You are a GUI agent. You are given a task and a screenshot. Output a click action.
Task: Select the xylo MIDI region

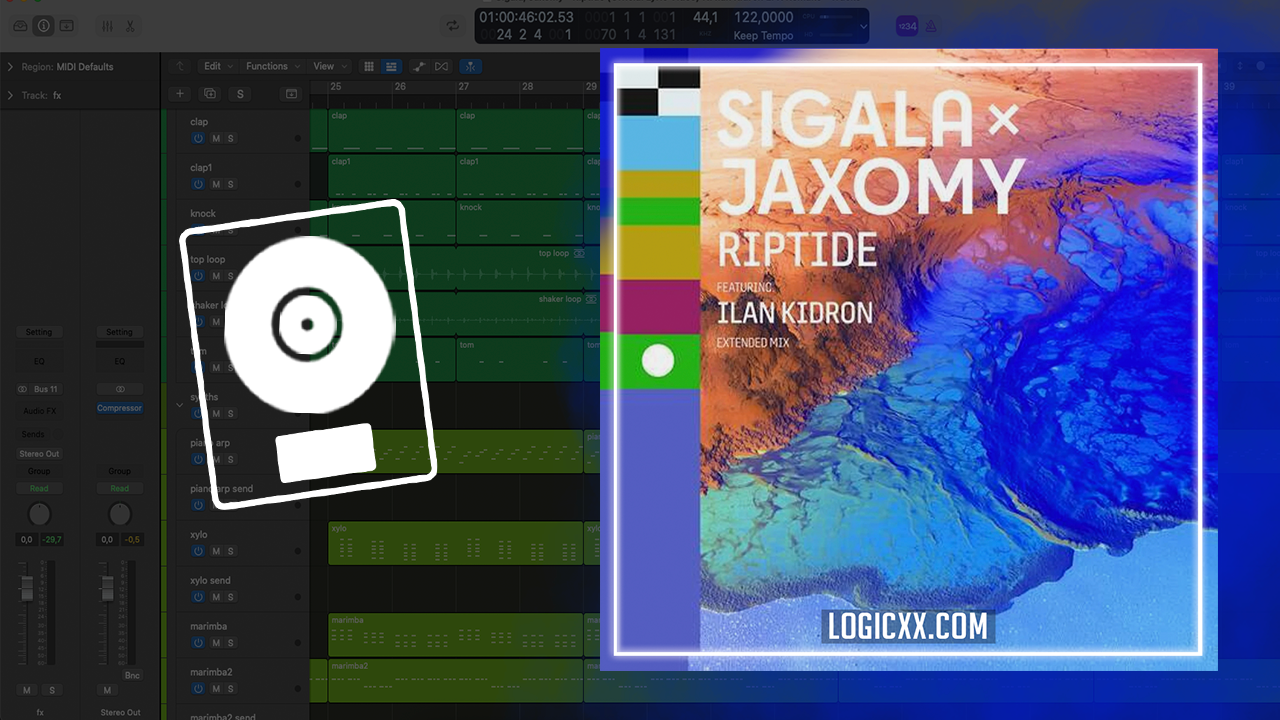[455, 543]
